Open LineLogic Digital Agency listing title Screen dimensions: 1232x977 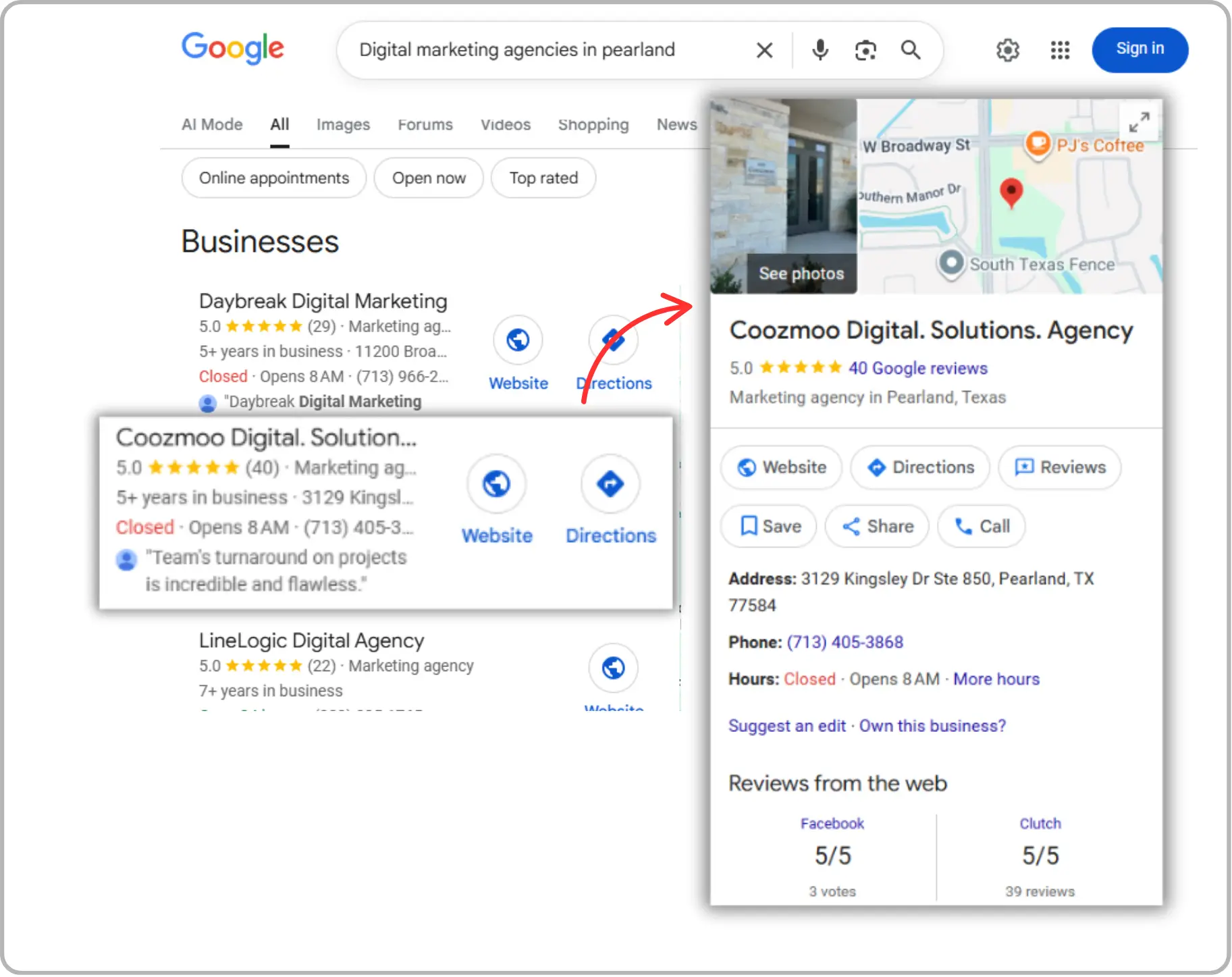point(312,641)
